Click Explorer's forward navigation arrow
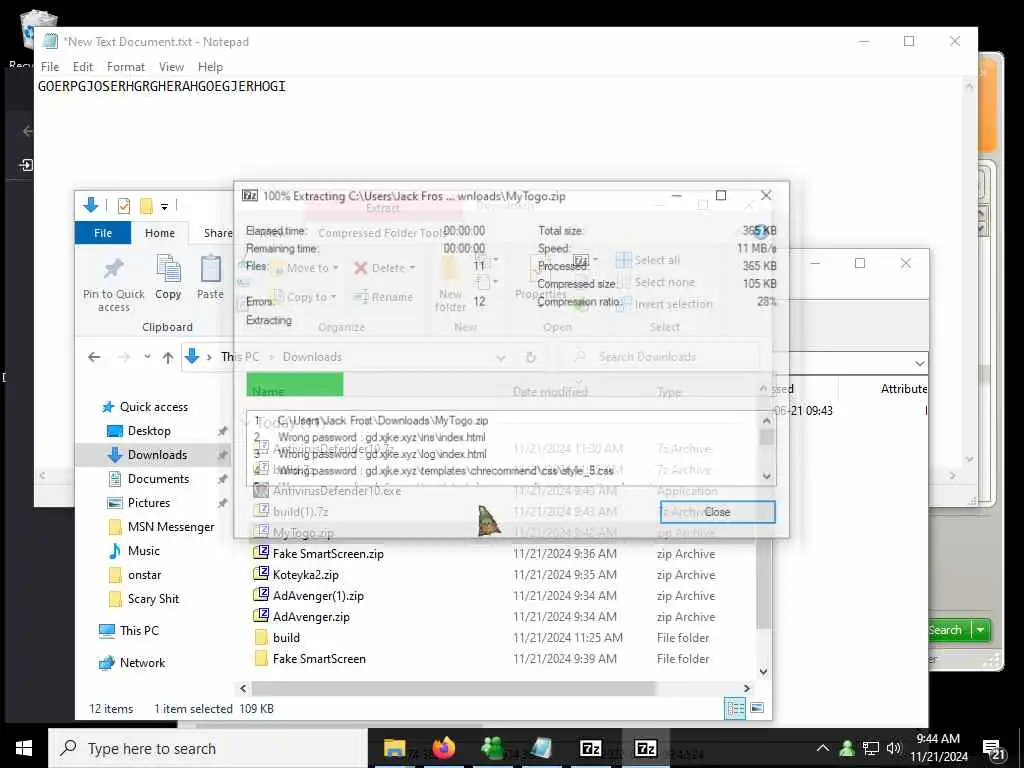The height and width of the screenshot is (768, 1024). point(124,357)
